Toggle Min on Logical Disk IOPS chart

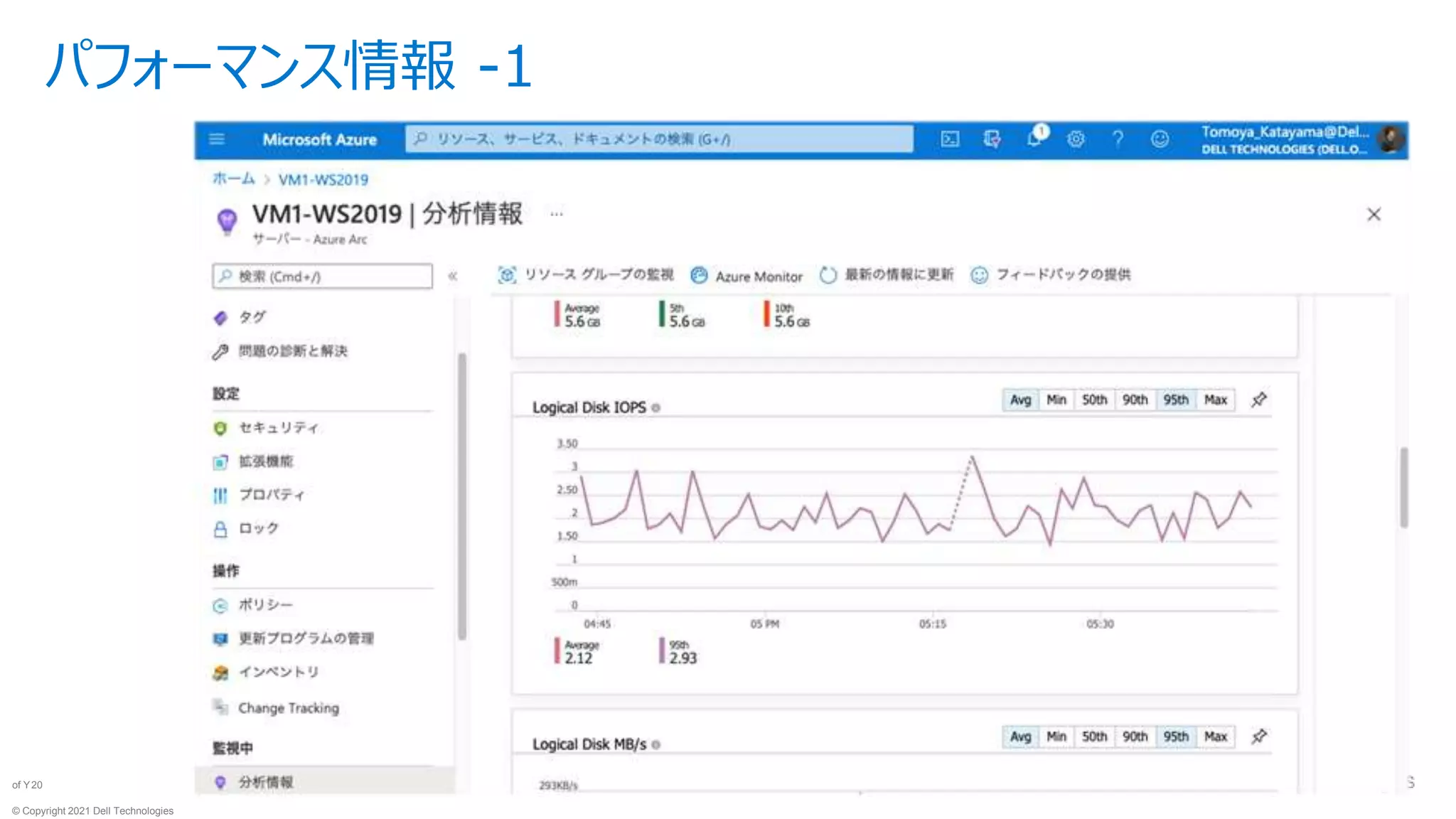1056,400
